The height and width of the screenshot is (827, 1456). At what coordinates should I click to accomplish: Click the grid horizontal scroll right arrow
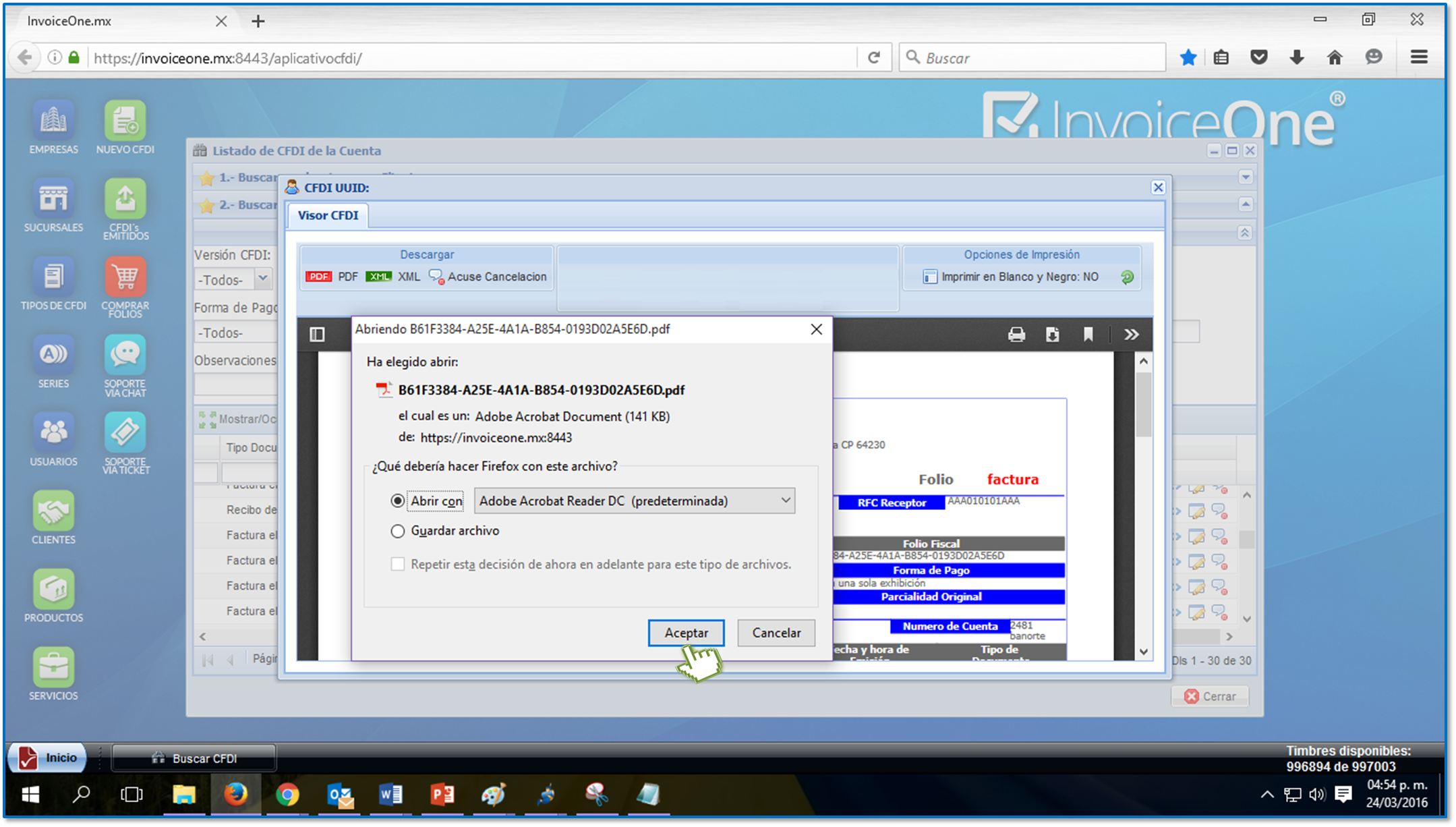point(1229,636)
